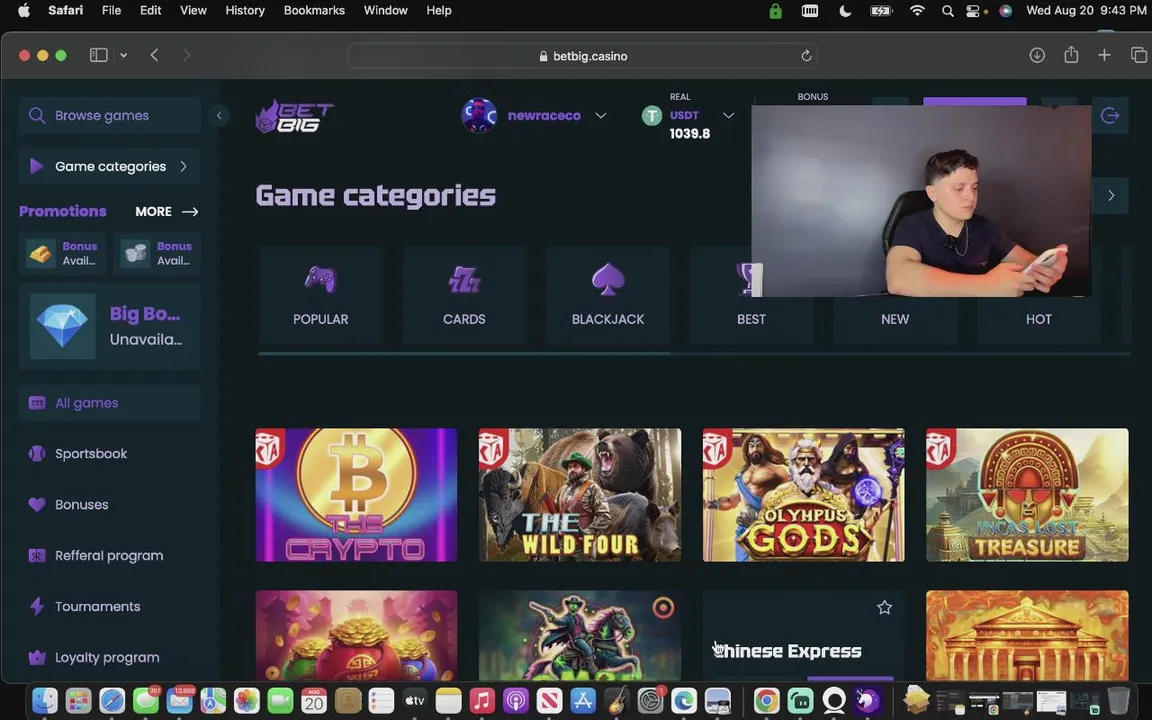Show Safari downloads
The width and height of the screenshot is (1152, 720).
[1037, 55]
